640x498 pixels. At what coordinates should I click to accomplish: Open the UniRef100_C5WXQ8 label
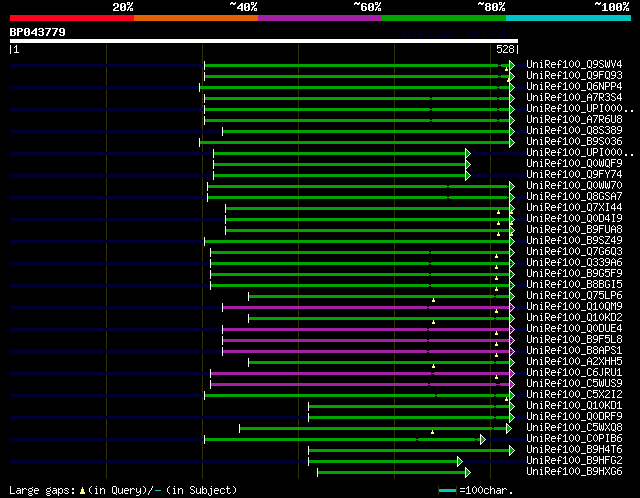(x=574, y=428)
